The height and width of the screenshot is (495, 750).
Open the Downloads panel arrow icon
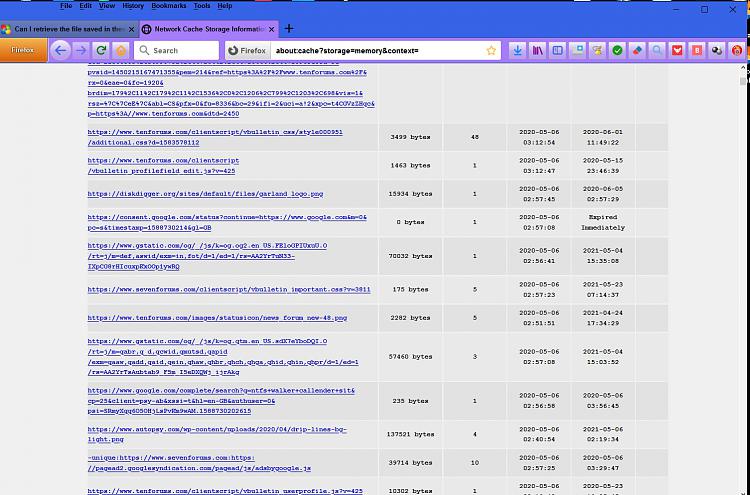tap(517, 50)
